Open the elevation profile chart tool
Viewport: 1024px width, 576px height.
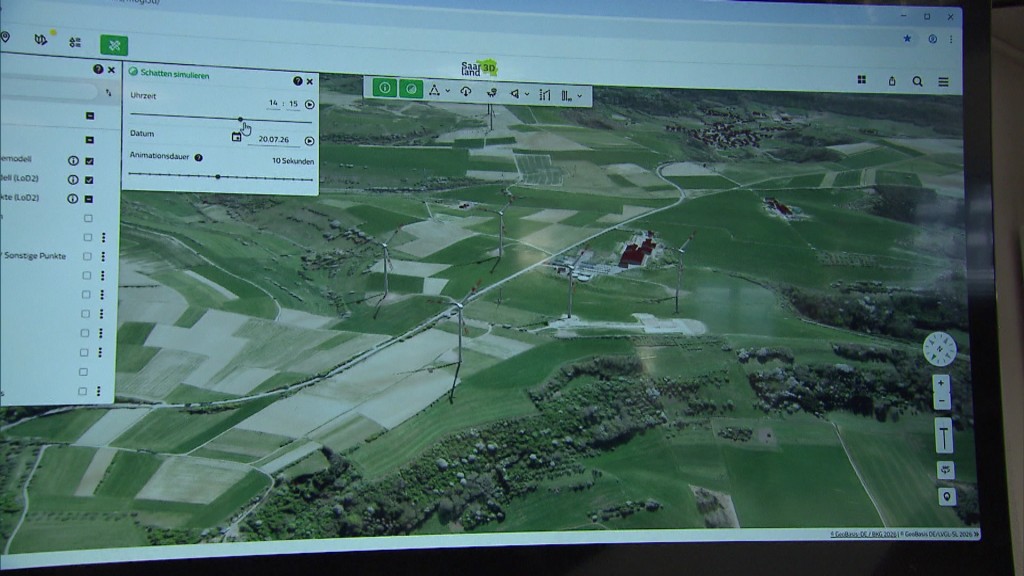pos(545,96)
